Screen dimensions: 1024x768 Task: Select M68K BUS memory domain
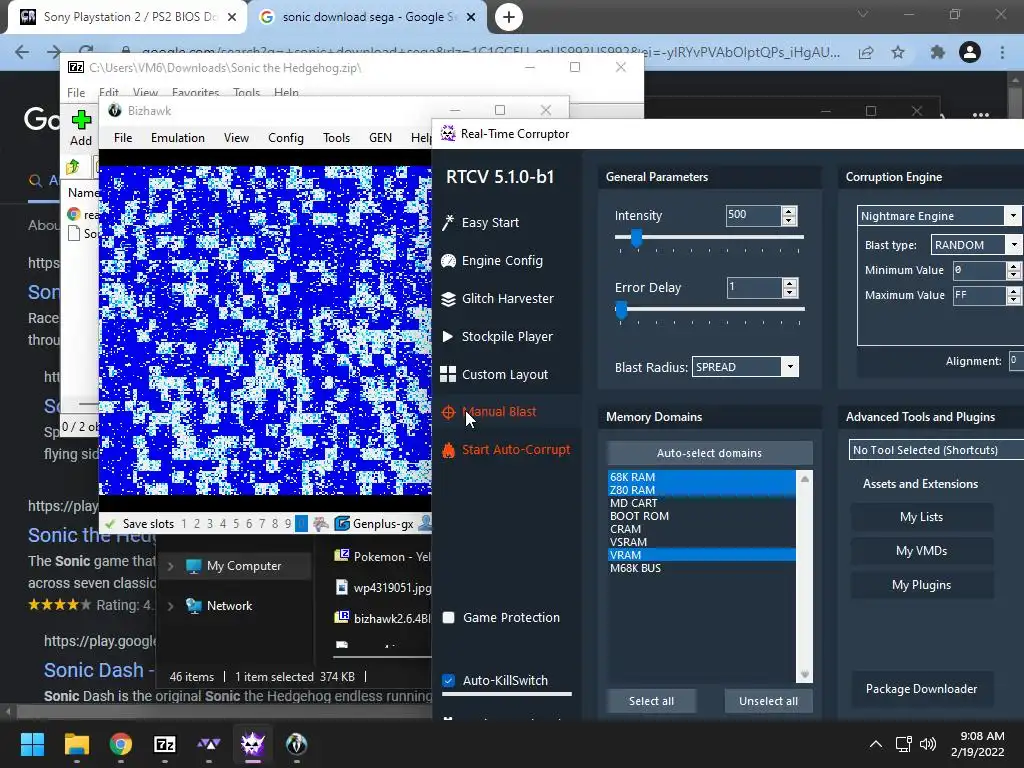pyautogui.click(x=702, y=568)
